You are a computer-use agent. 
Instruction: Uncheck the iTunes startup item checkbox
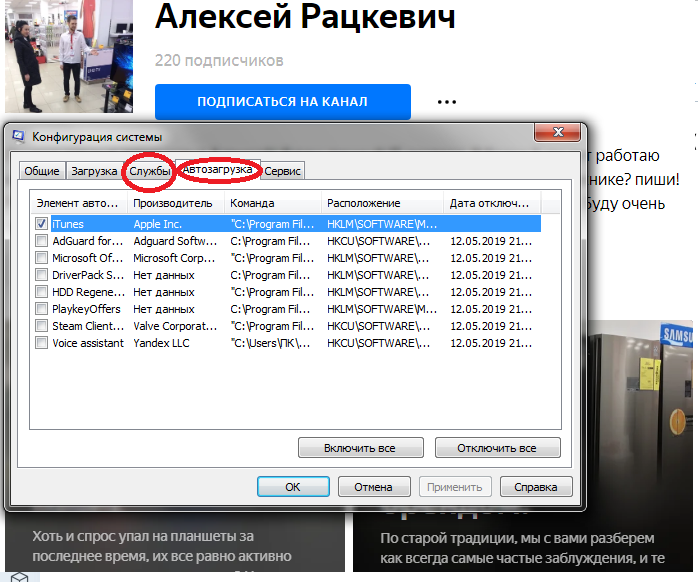pos(41,224)
